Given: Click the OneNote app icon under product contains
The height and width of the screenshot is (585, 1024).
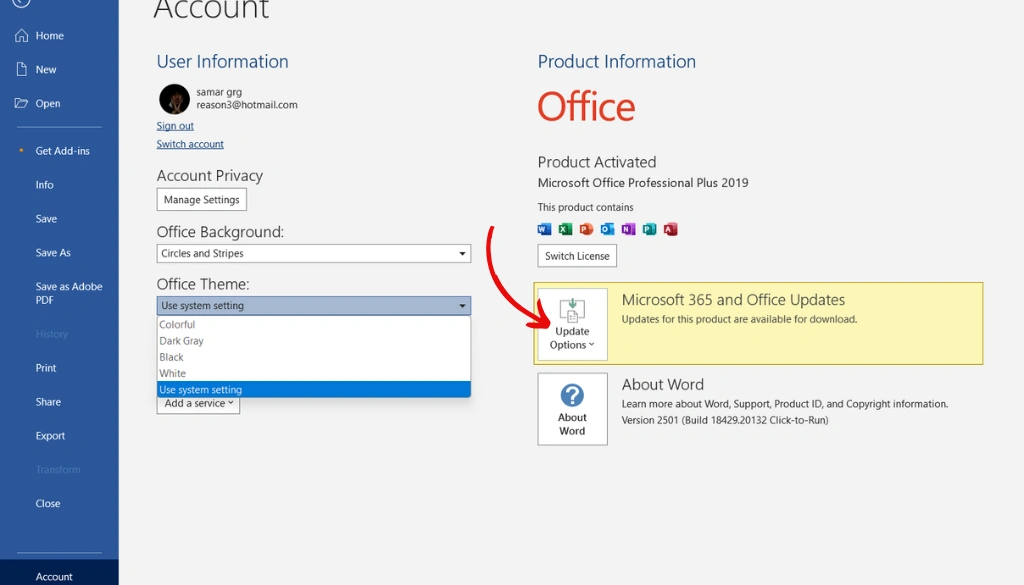Looking at the screenshot, I should [x=628, y=229].
